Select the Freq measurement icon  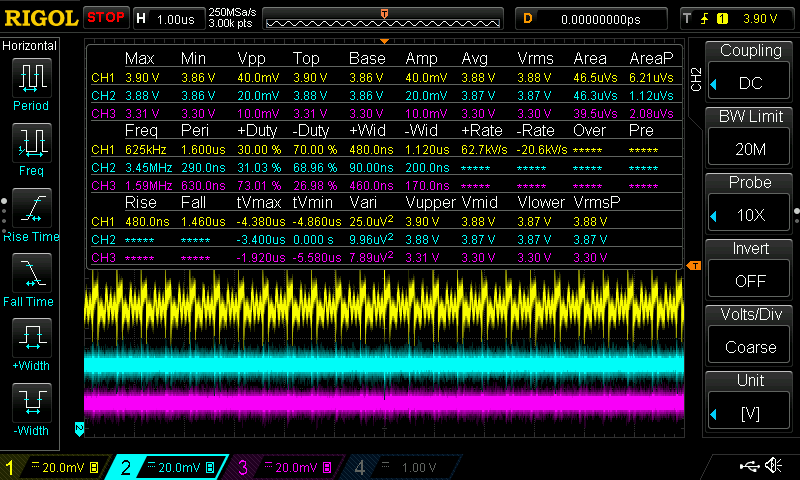point(32,144)
